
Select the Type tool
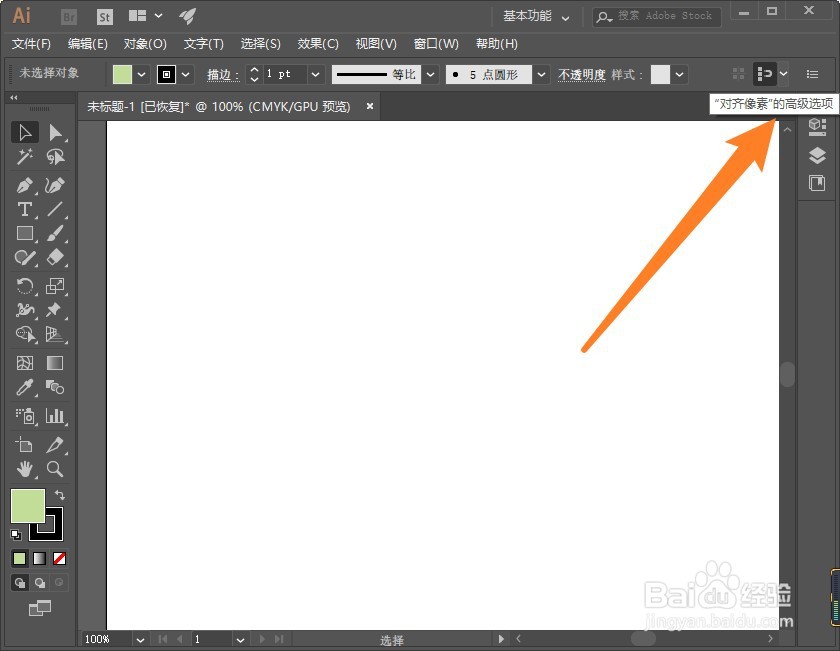pyautogui.click(x=25, y=209)
